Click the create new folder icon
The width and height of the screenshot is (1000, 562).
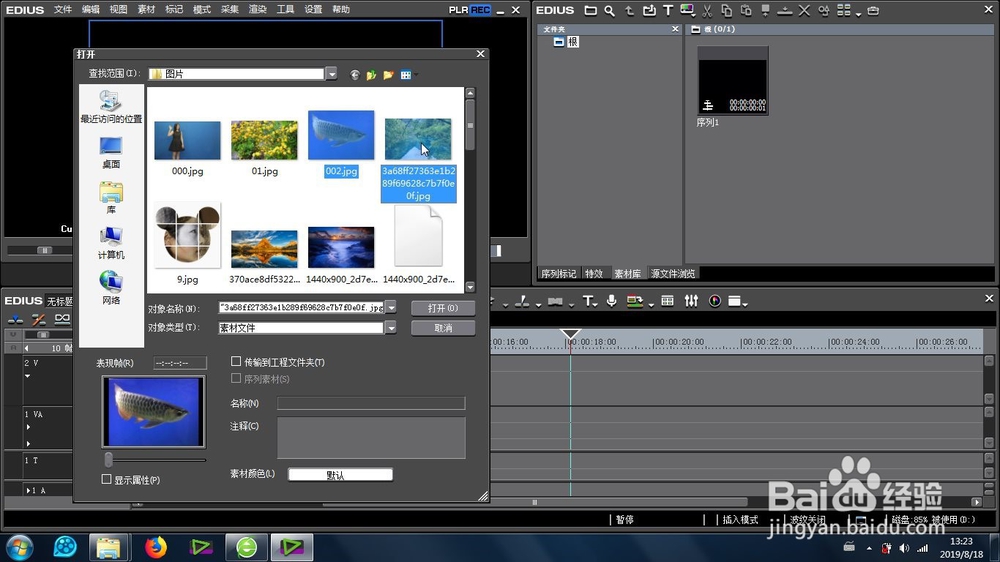[388, 75]
